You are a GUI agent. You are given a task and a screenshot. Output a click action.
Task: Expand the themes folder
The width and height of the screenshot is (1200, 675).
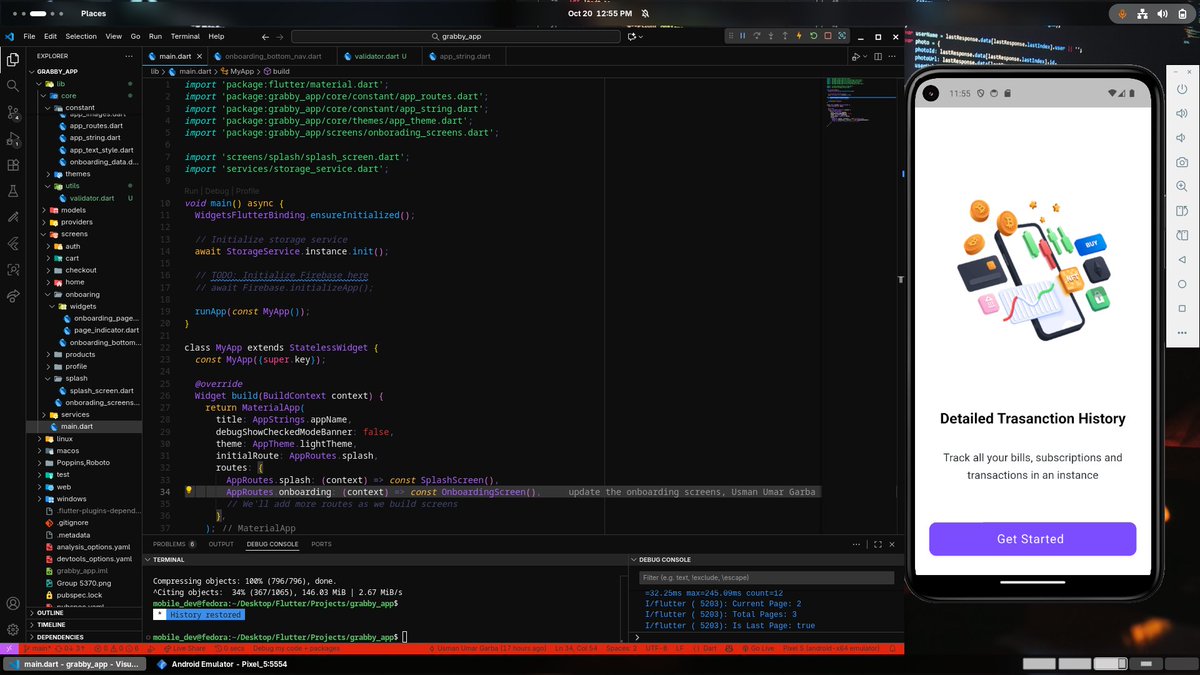click(77, 174)
